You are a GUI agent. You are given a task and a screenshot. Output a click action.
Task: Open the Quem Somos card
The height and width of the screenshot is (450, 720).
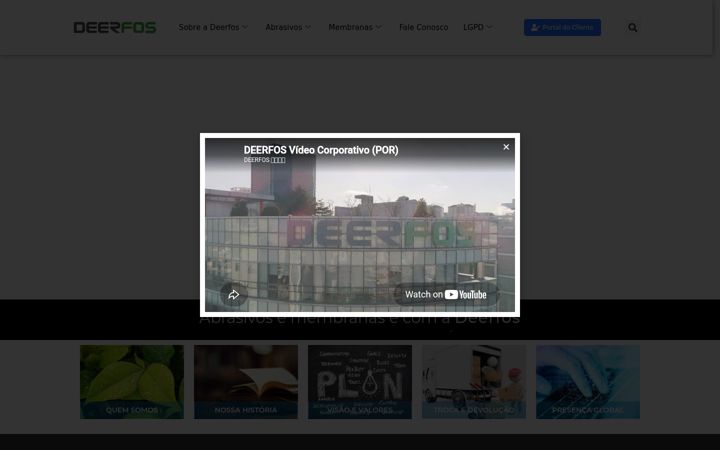pos(132,382)
